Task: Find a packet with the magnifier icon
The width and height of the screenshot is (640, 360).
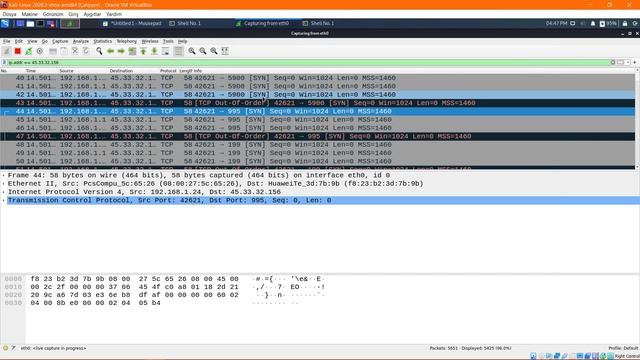Action: click(99, 51)
